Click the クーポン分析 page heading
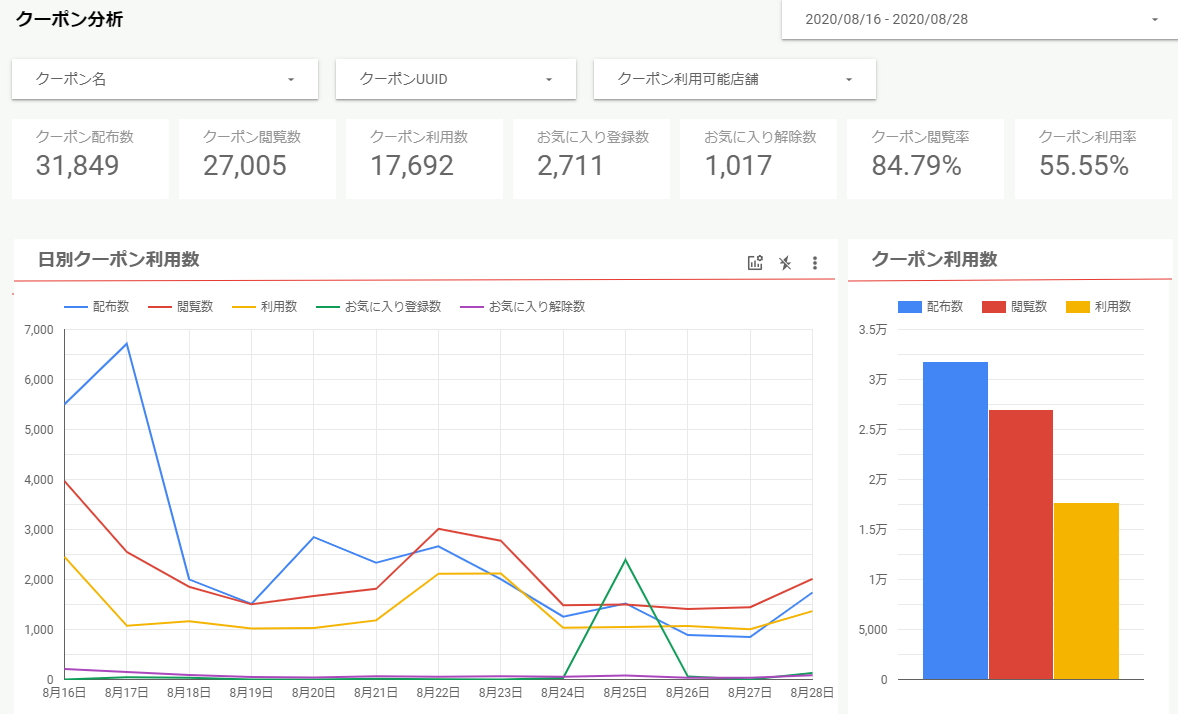1178x714 pixels. [69, 20]
